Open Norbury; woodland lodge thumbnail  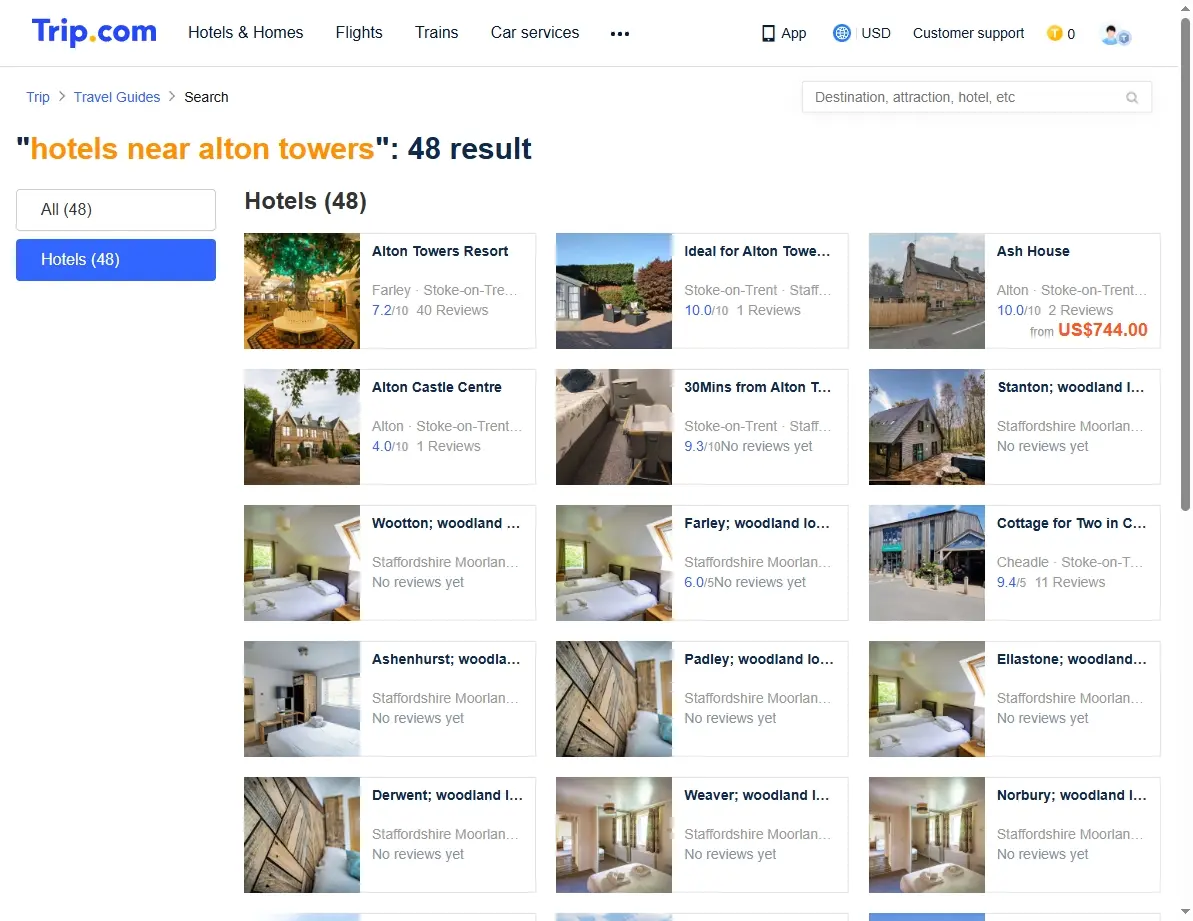tap(927, 836)
